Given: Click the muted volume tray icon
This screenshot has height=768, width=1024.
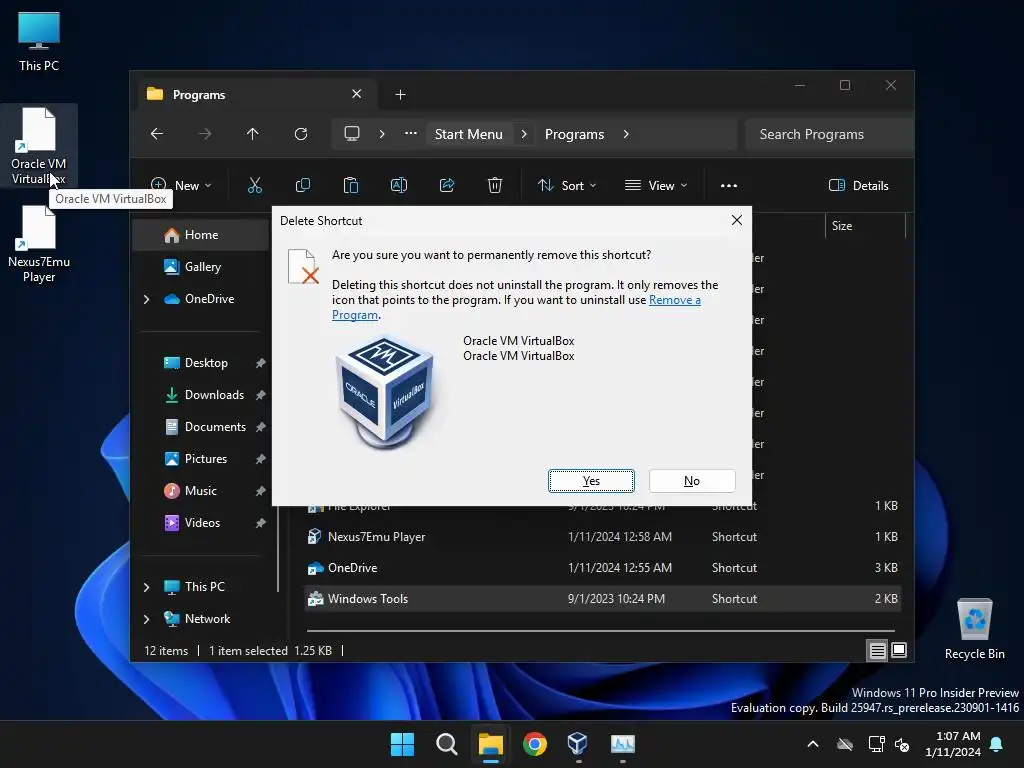Looking at the screenshot, I should click(x=903, y=744).
